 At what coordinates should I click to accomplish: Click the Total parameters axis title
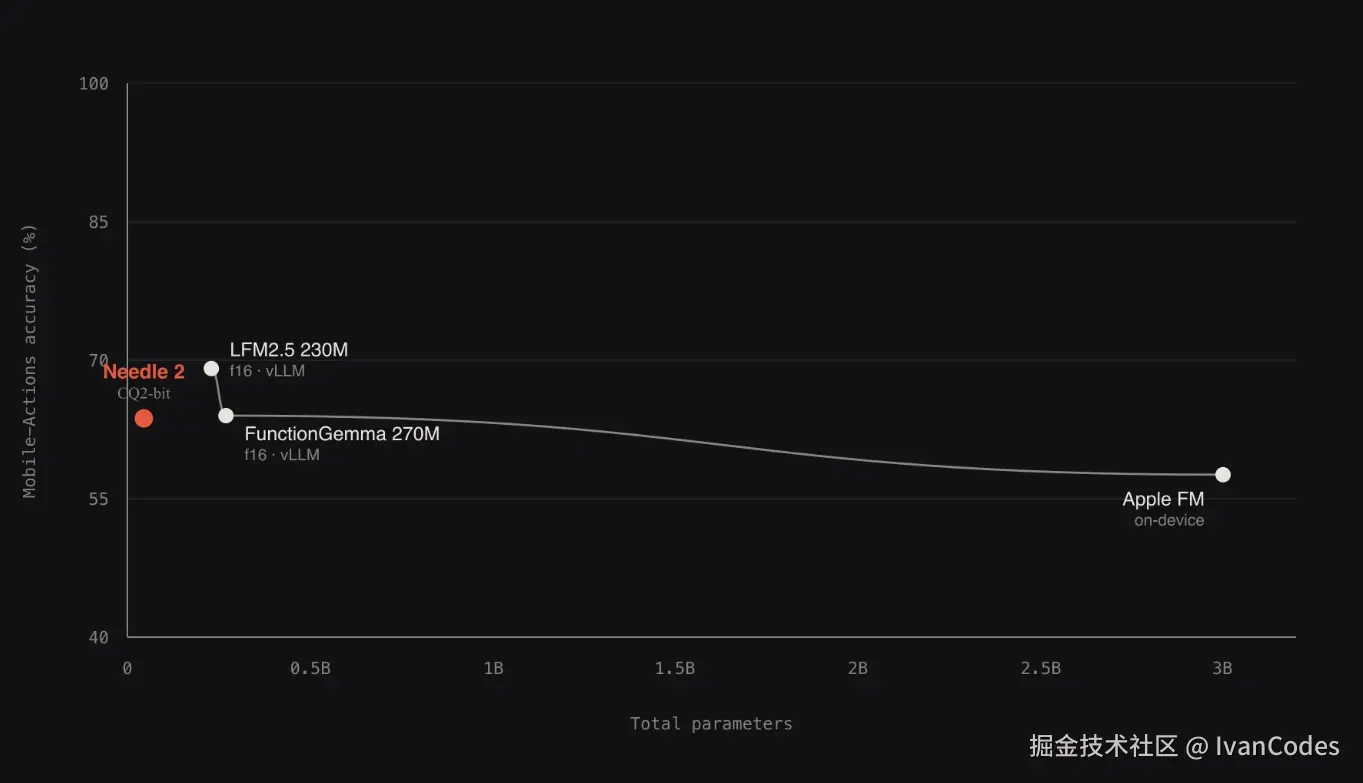(x=711, y=724)
